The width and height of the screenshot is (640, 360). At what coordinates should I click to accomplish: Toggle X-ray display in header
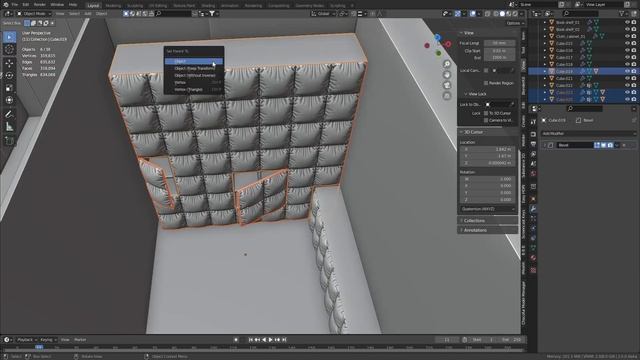pyautogui.click(x=488, y=13)
